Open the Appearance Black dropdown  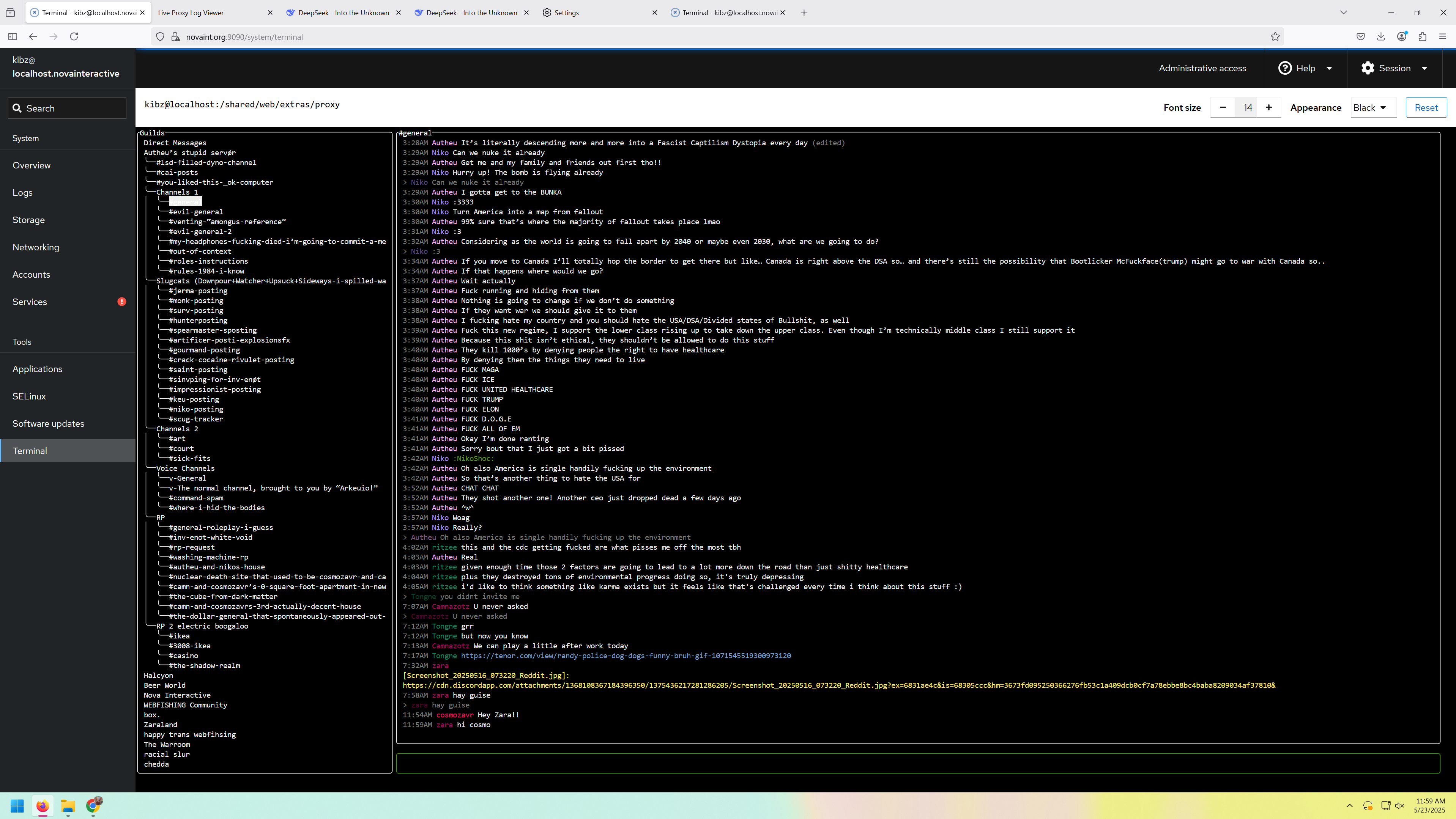pos(1369,108)
